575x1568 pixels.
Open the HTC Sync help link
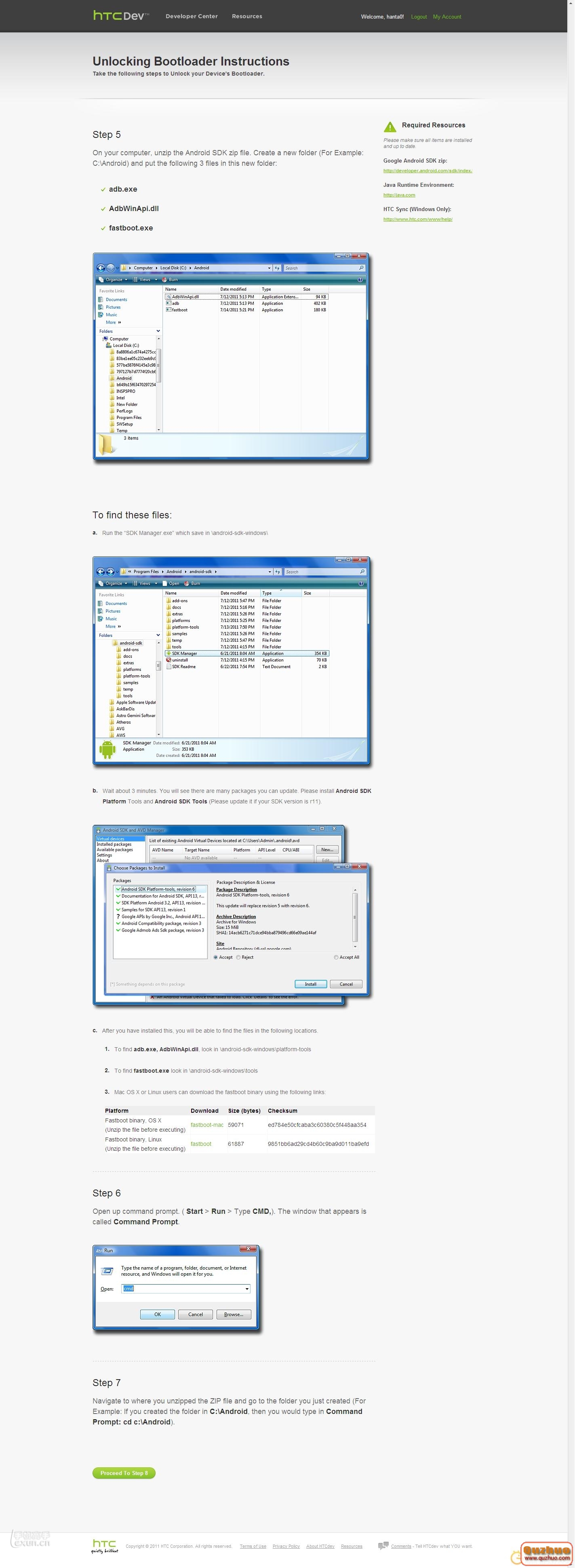tap(418, 219)
